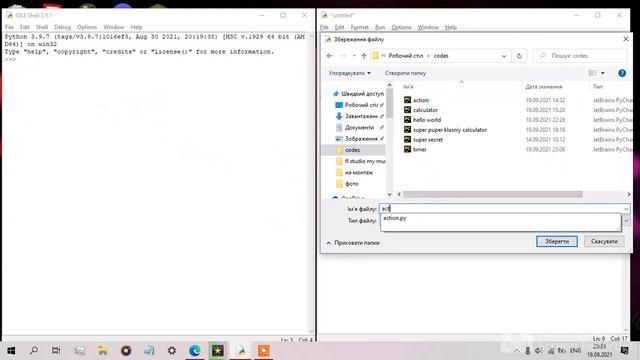Click the PyCharm icon of action file
This screenshot has height=360, width=640.
coord(407,100)
